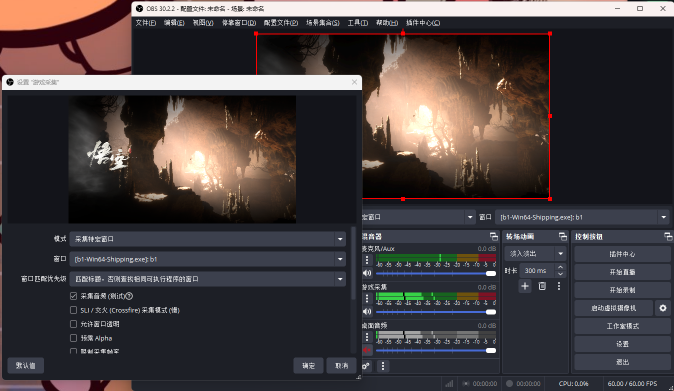The height and width of the screenshot is (391, 674).
Task: Open 游戏采集 audio three-dot options menu
Action: point(367,298)
